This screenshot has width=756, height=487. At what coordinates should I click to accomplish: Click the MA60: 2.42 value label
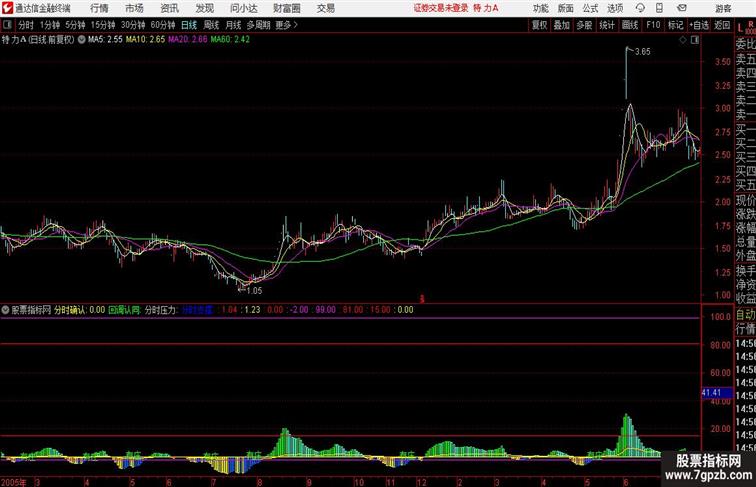click(230, 40)
